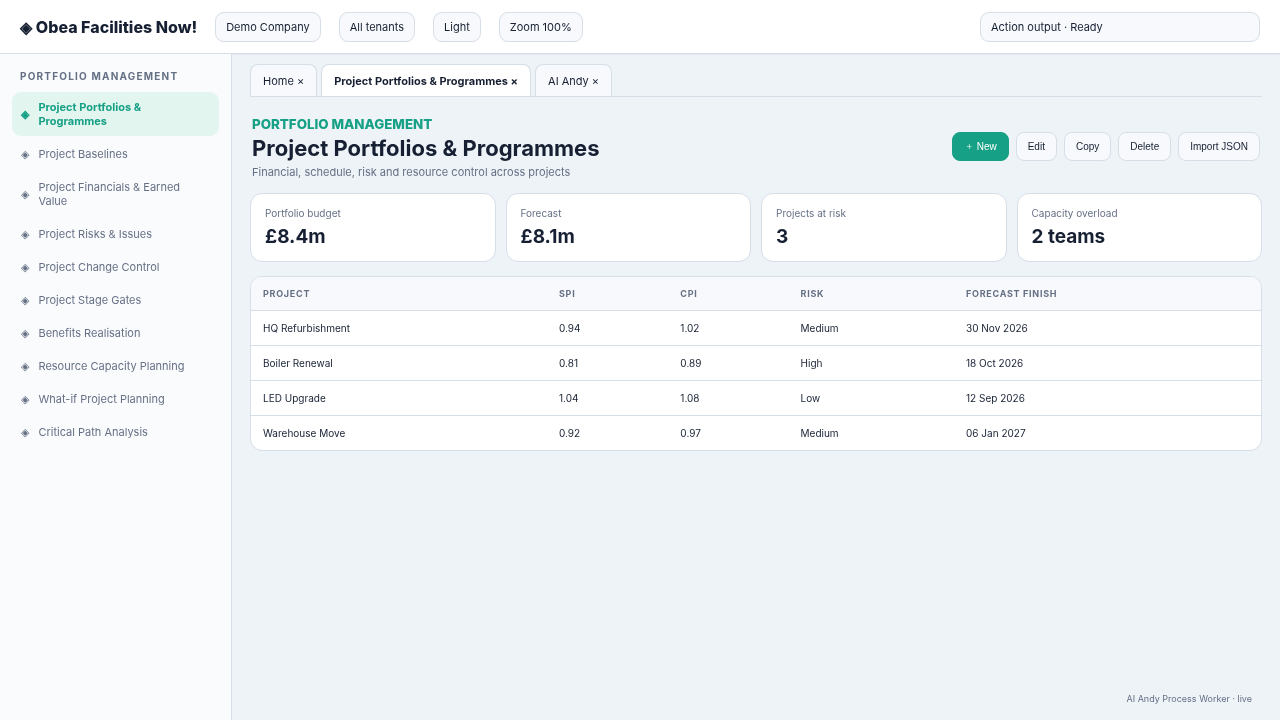Open Benefits Realisation page
Image resolution: width=1280 pixels, height=720 pixels.
click(115, 333)
